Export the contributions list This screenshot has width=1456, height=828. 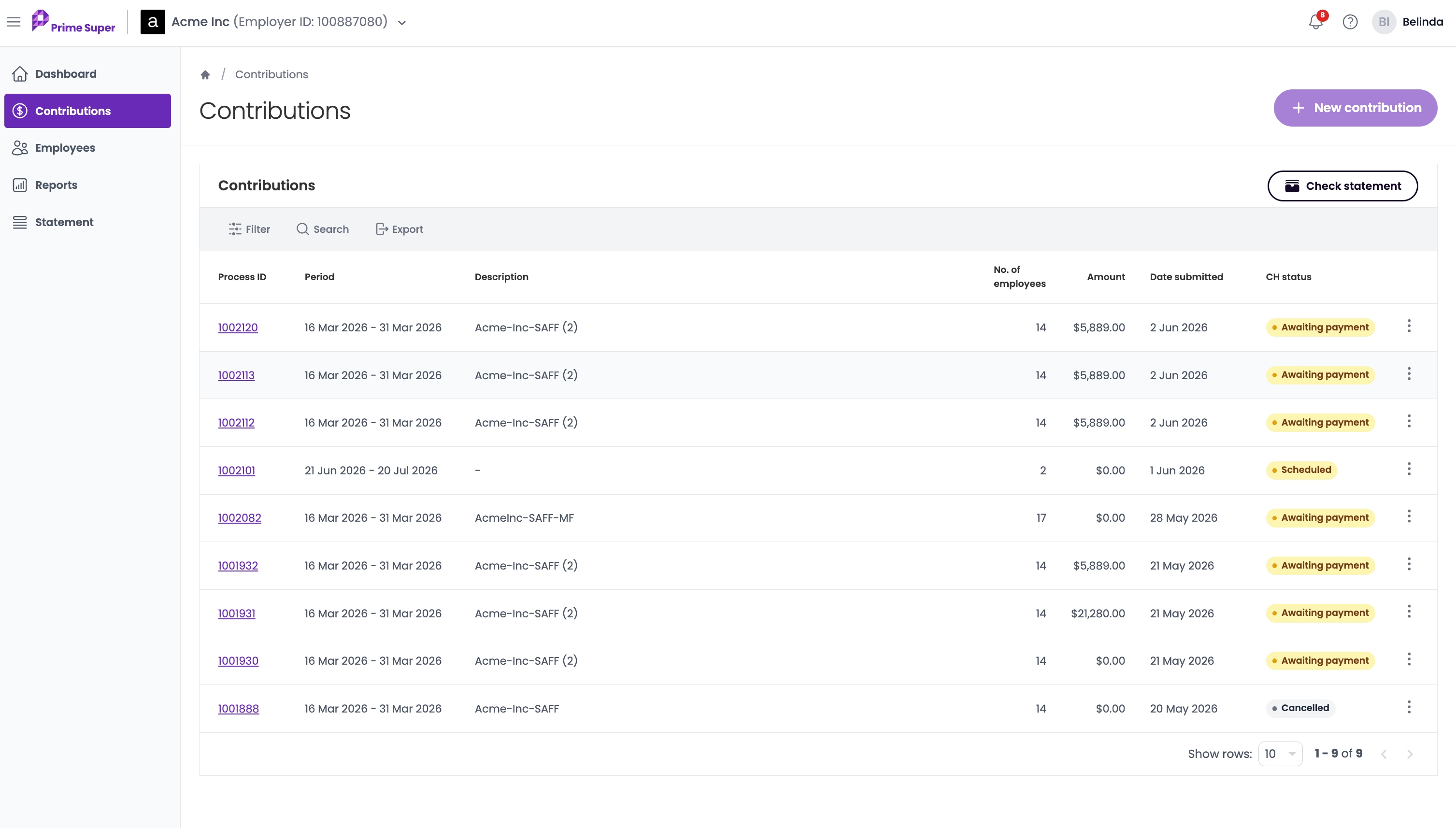click(399, 229)
